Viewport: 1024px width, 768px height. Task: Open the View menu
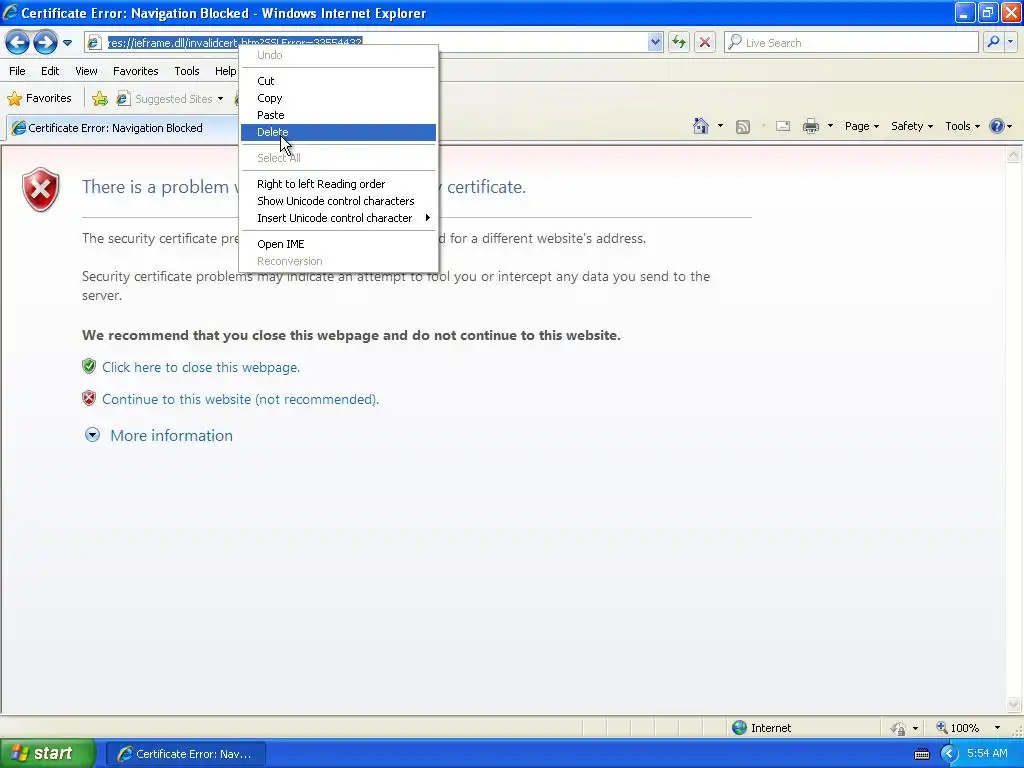point(86,71)
